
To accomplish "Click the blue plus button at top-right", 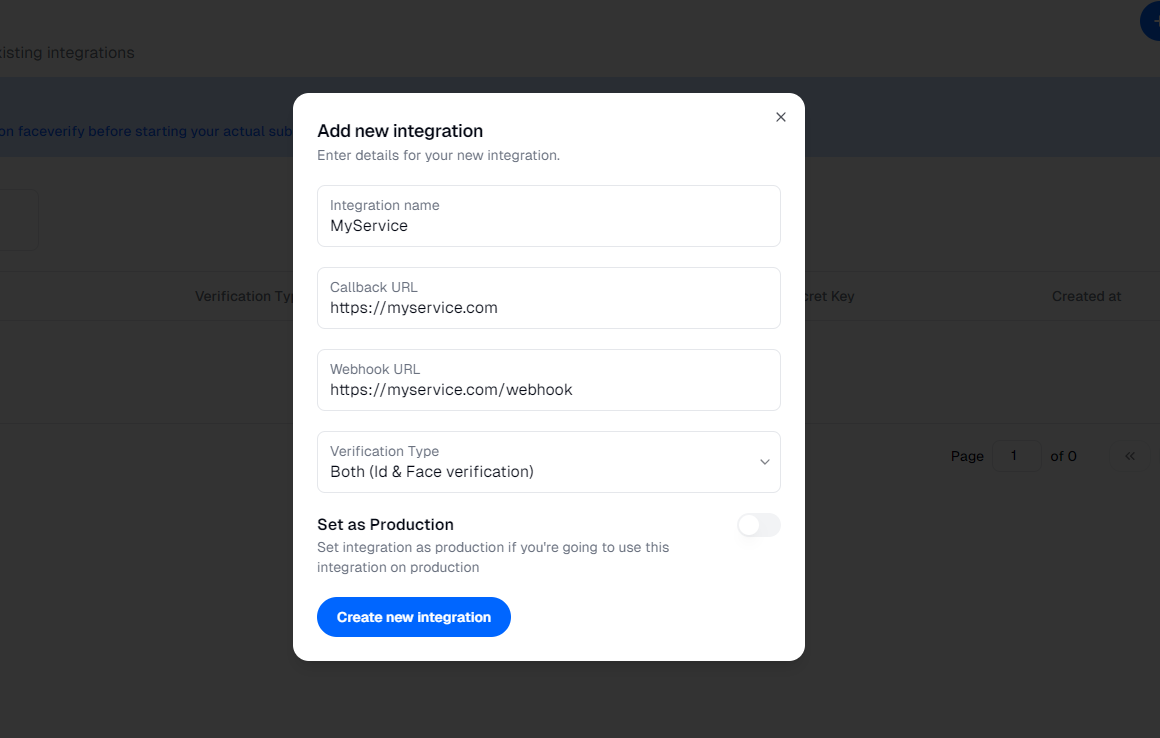I will pyautogui.click(x=1152, y=22).
